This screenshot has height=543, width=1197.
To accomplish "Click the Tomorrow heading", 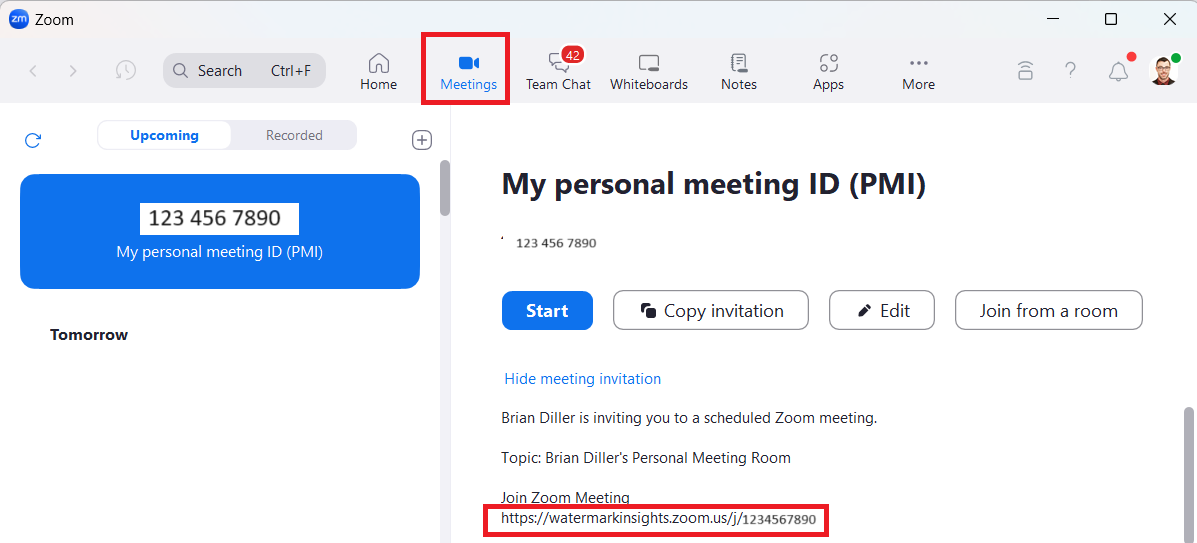I will tap(89, 335).
